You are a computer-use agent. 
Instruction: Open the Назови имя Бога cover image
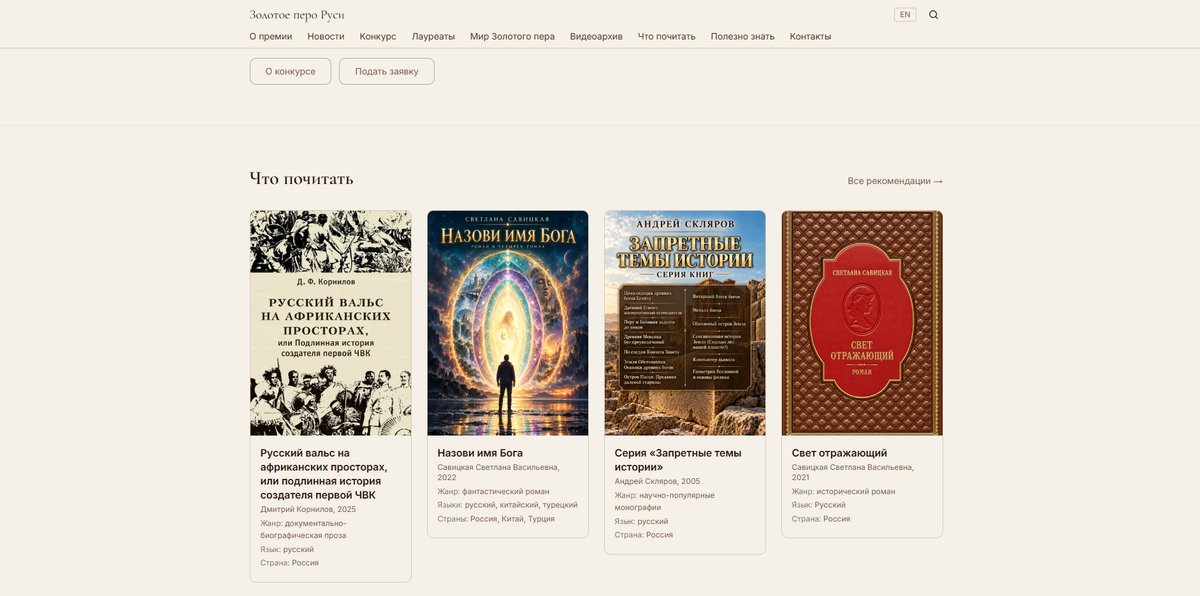508,323
